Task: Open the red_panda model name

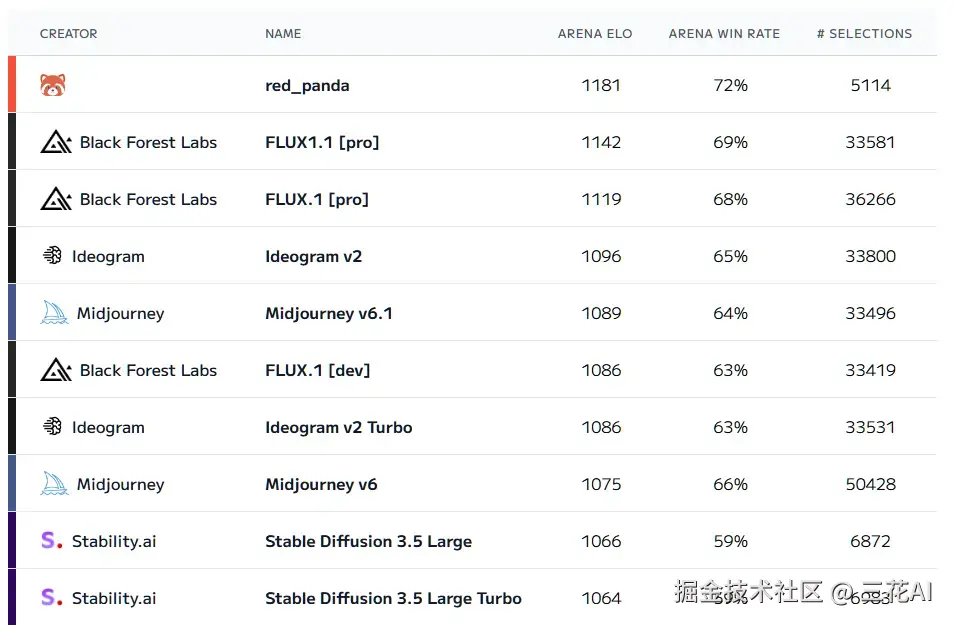Action: pyautogui.click(x=307, y=86)
